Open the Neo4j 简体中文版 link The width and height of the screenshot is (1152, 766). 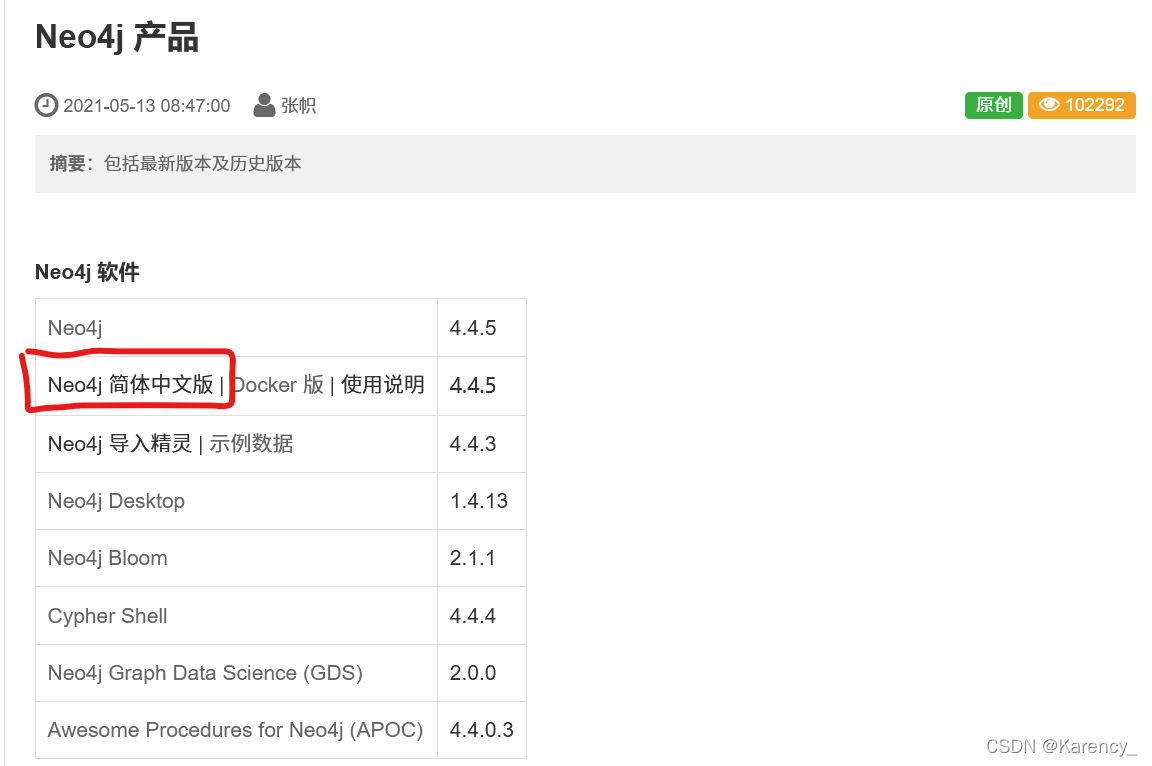point(131,384)
